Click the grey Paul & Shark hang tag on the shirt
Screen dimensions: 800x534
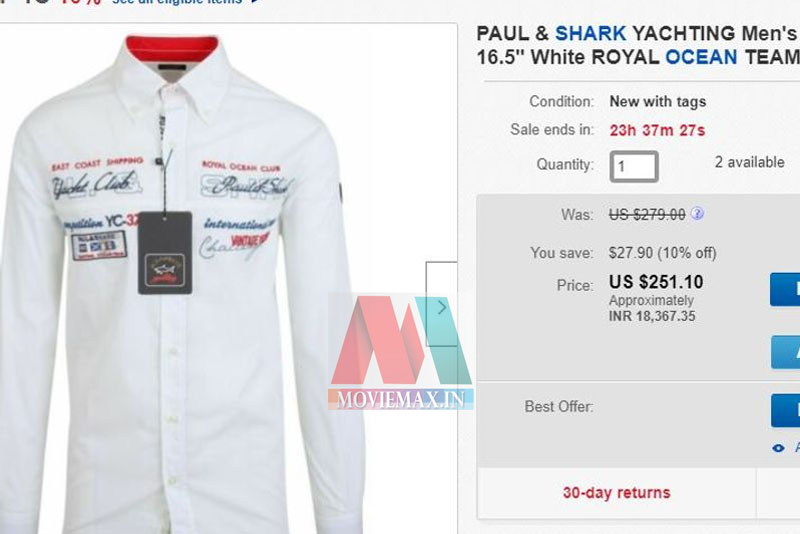(165, 253)
